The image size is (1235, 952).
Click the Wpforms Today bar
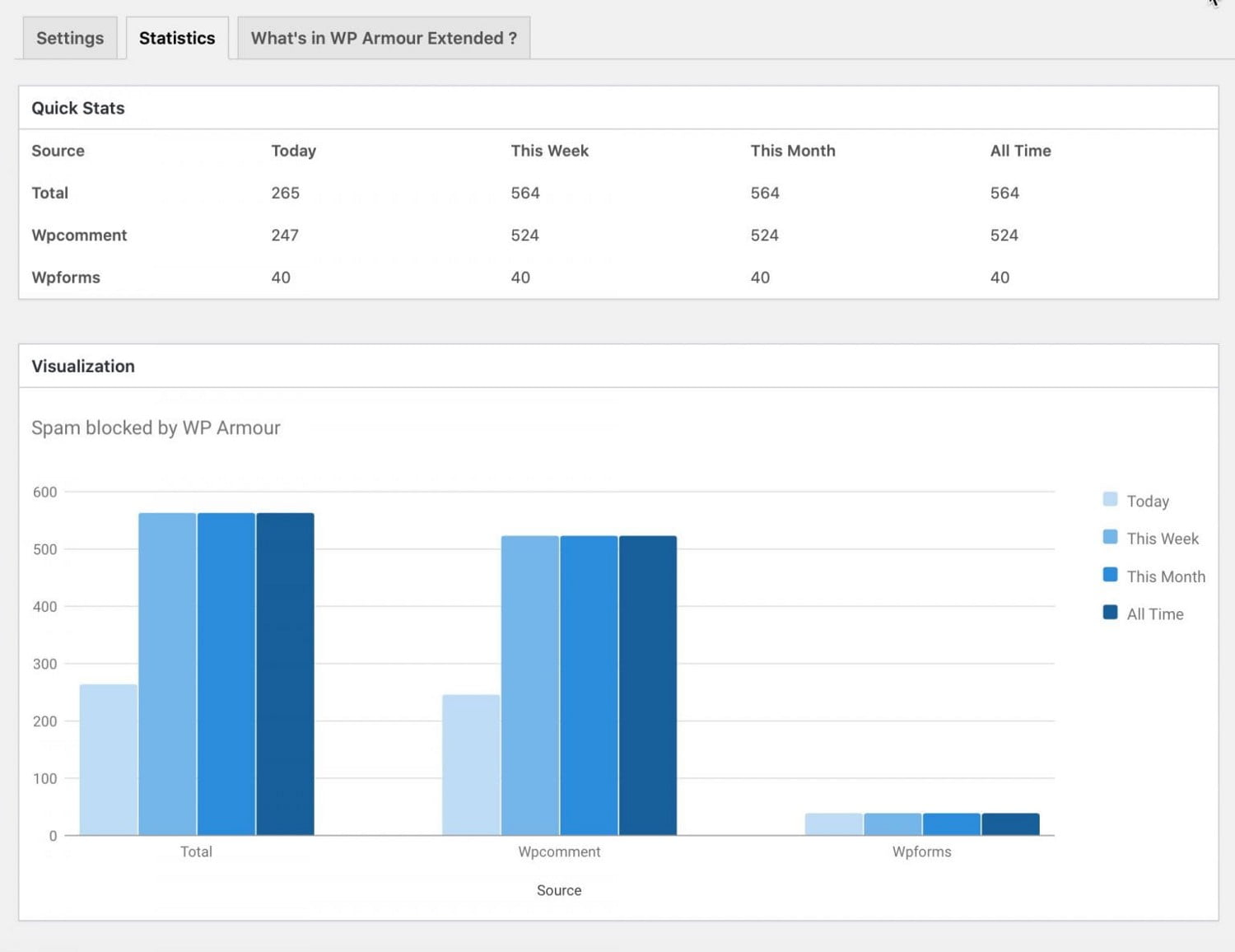click(834, 824)
